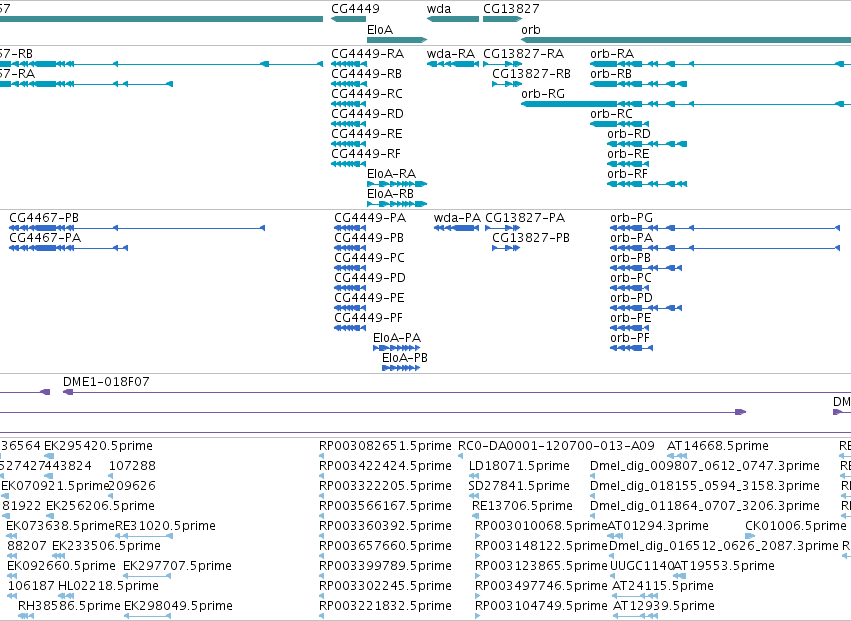Screen dimensions: 851x621
Task: Click the EK298049.5prime EST label
Action: click(179, 607)
